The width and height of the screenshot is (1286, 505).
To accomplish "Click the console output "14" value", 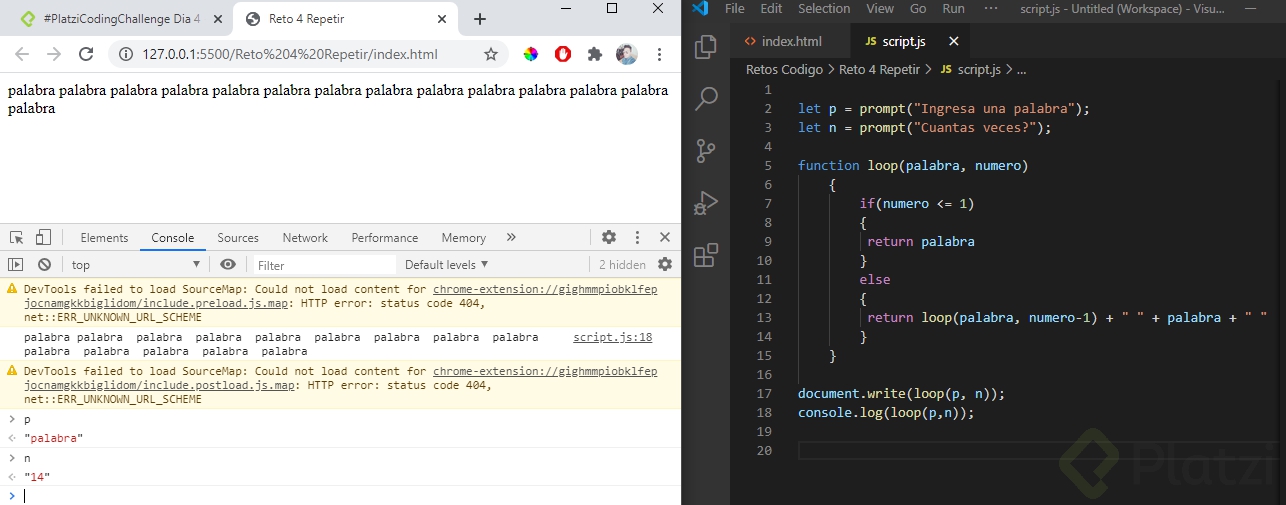I will point(37,477).
